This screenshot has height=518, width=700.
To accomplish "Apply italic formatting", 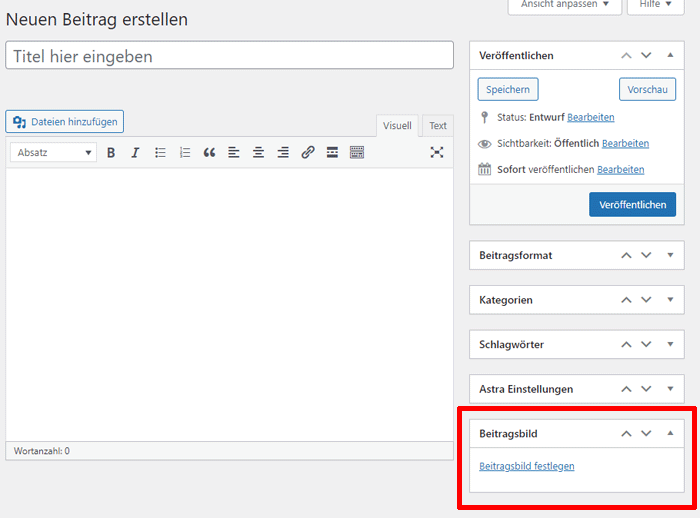I will click(135, 153).
